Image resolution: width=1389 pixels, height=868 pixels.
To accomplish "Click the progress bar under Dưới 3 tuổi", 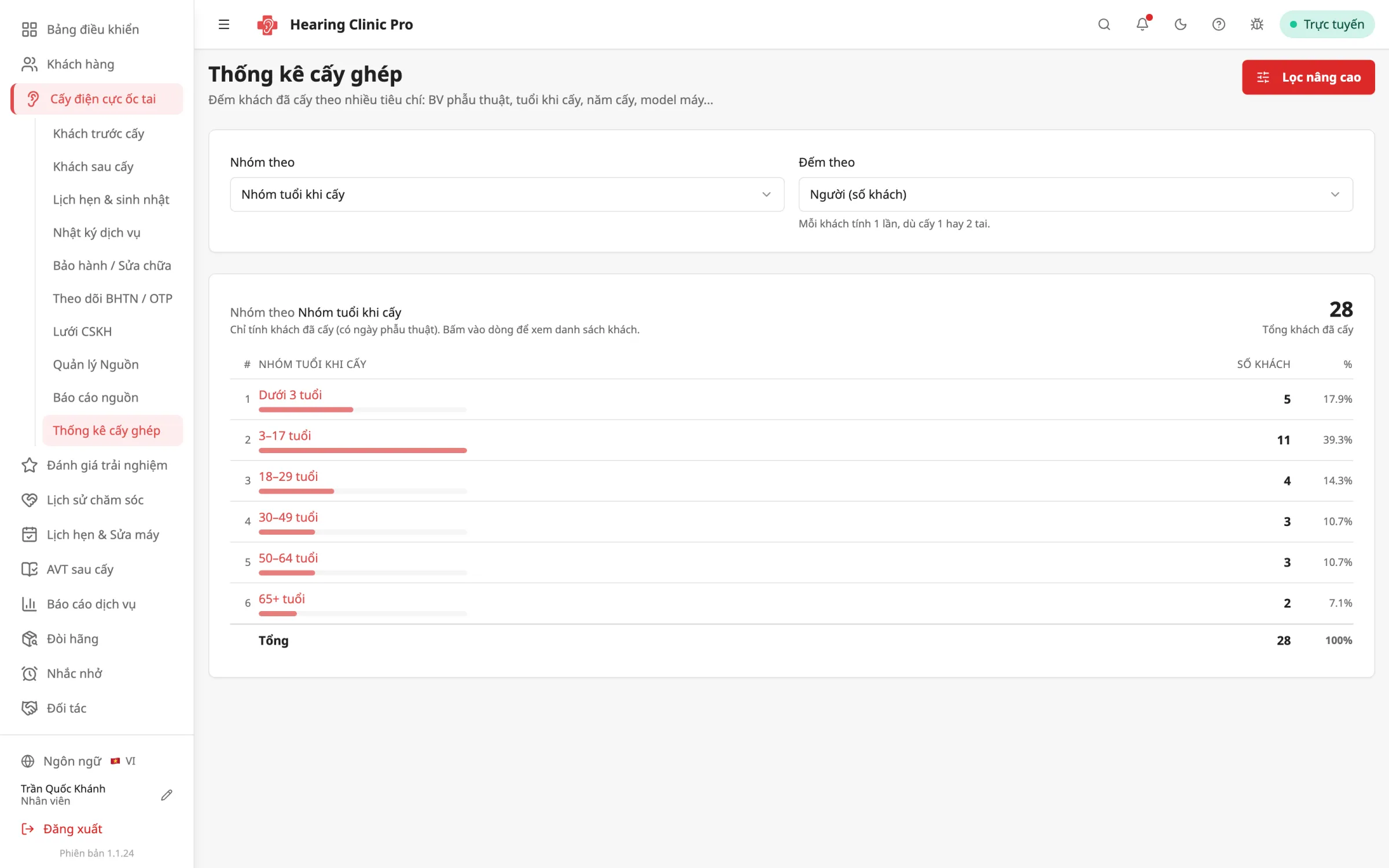I will (362, 410).
